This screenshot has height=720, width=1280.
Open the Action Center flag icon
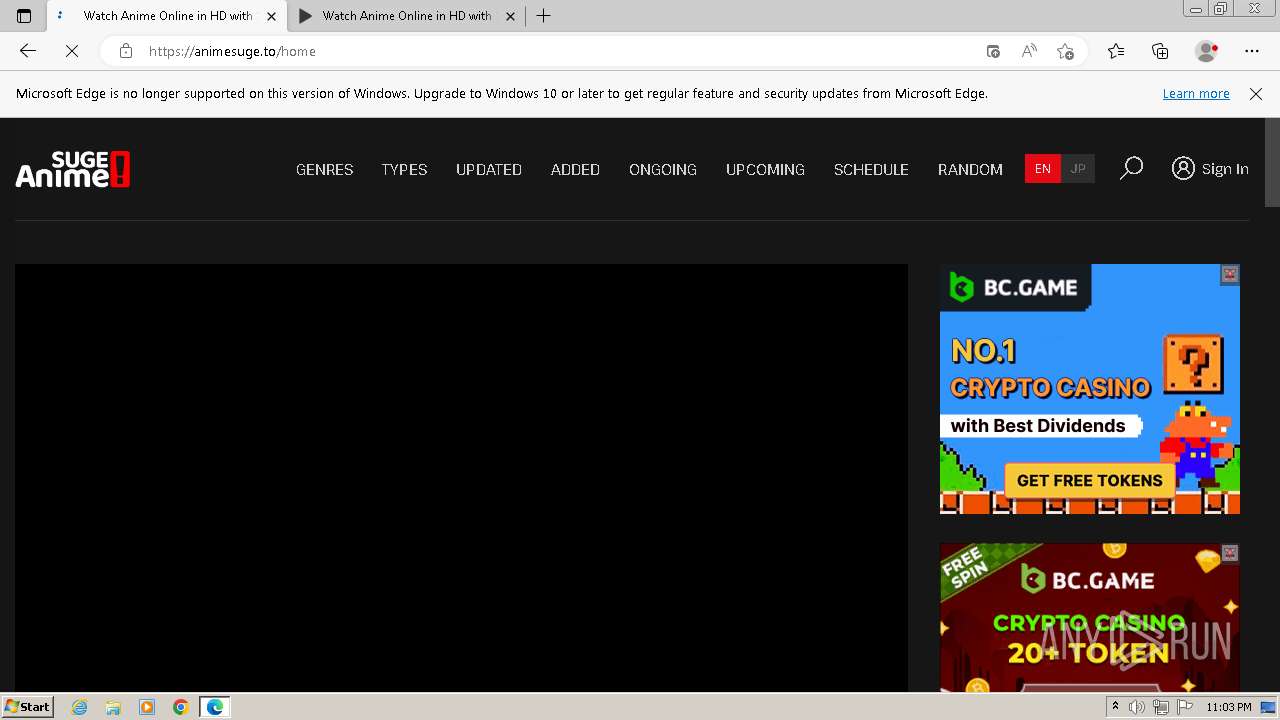click(1185, 707)
